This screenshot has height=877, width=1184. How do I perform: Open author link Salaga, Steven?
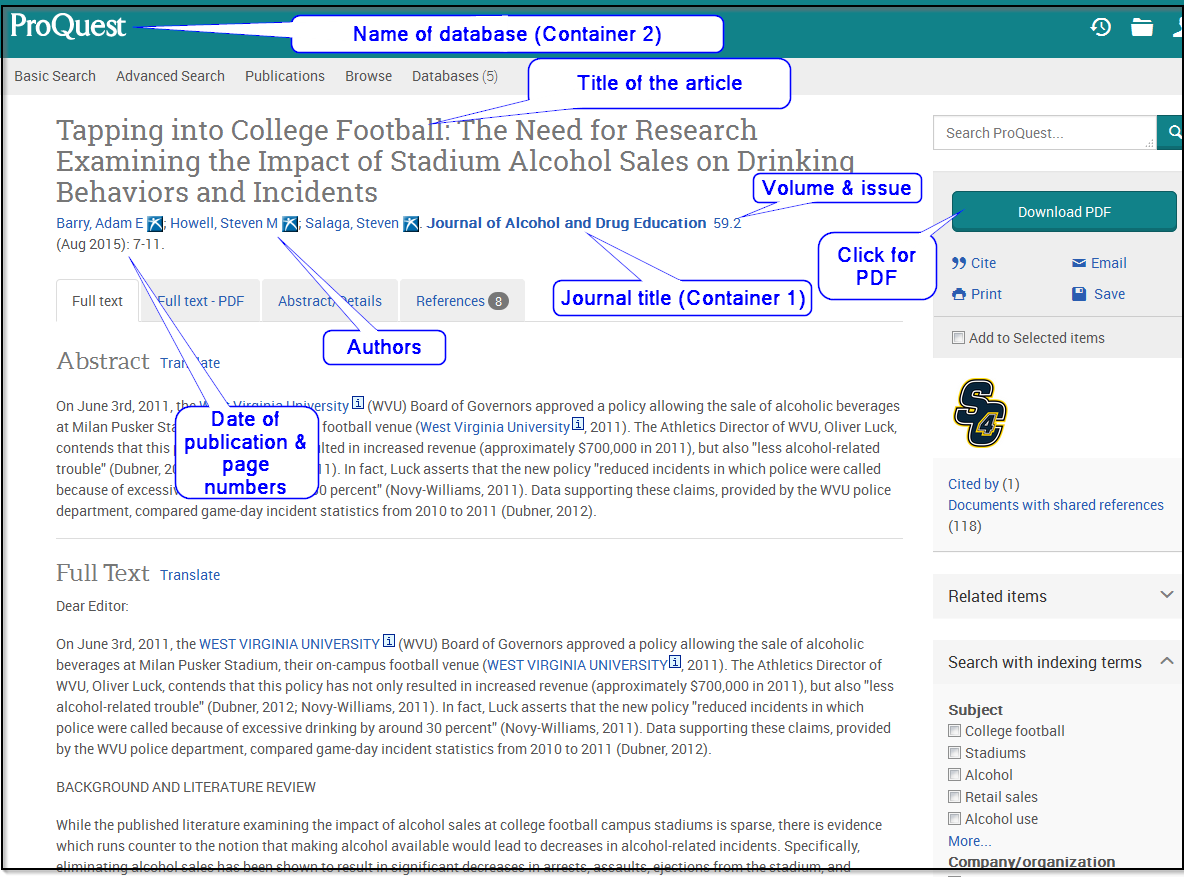click(352, 223)
